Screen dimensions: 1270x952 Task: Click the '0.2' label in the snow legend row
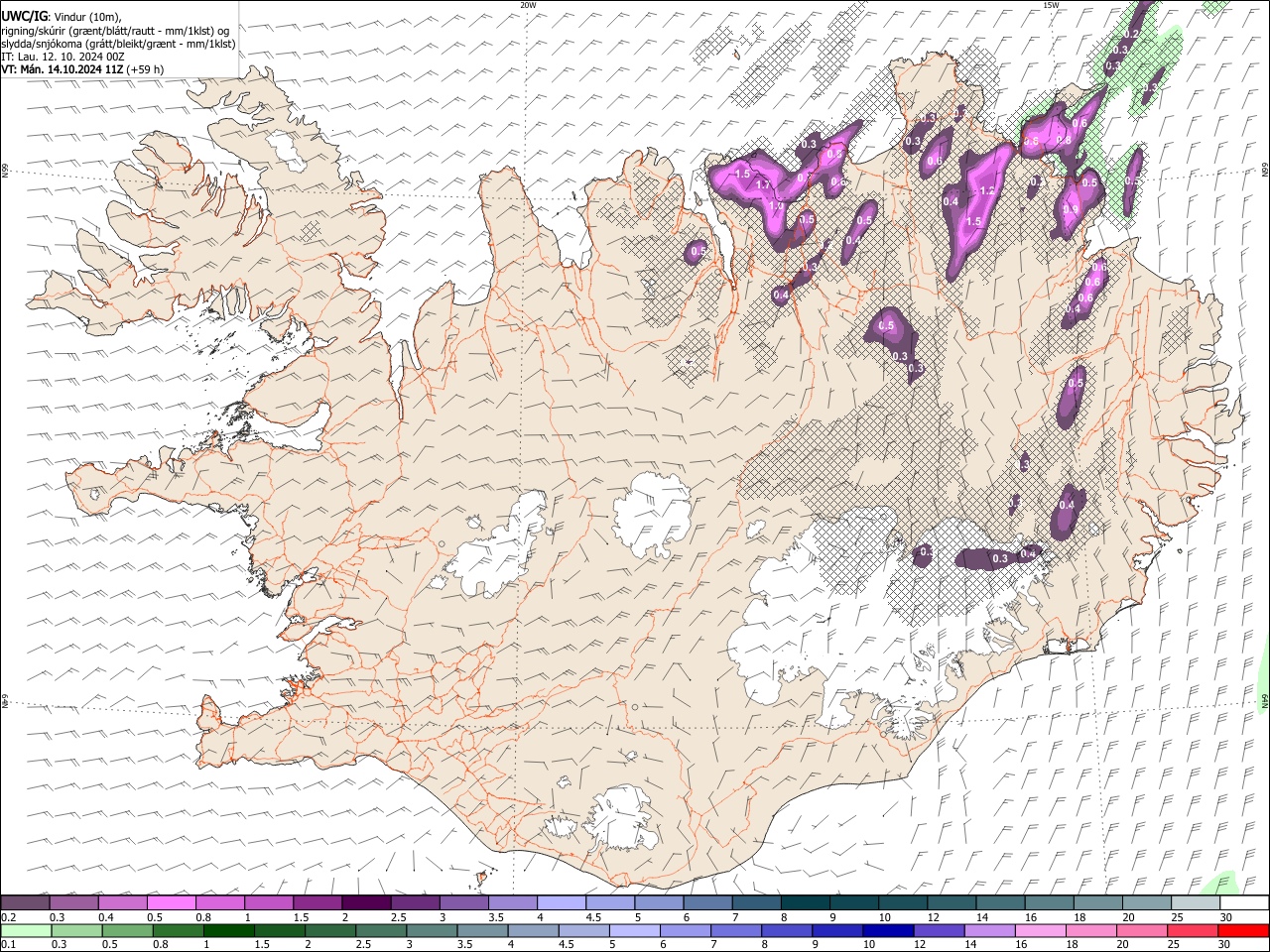[x=9, y=917]
